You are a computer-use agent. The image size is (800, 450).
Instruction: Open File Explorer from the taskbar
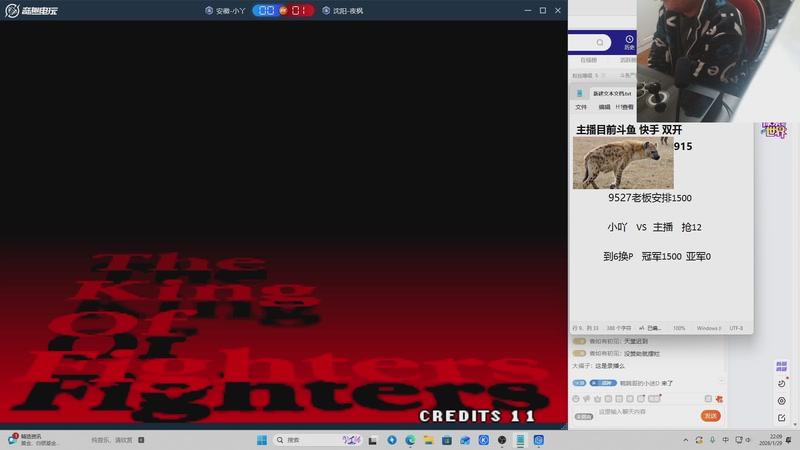(429, 440)
